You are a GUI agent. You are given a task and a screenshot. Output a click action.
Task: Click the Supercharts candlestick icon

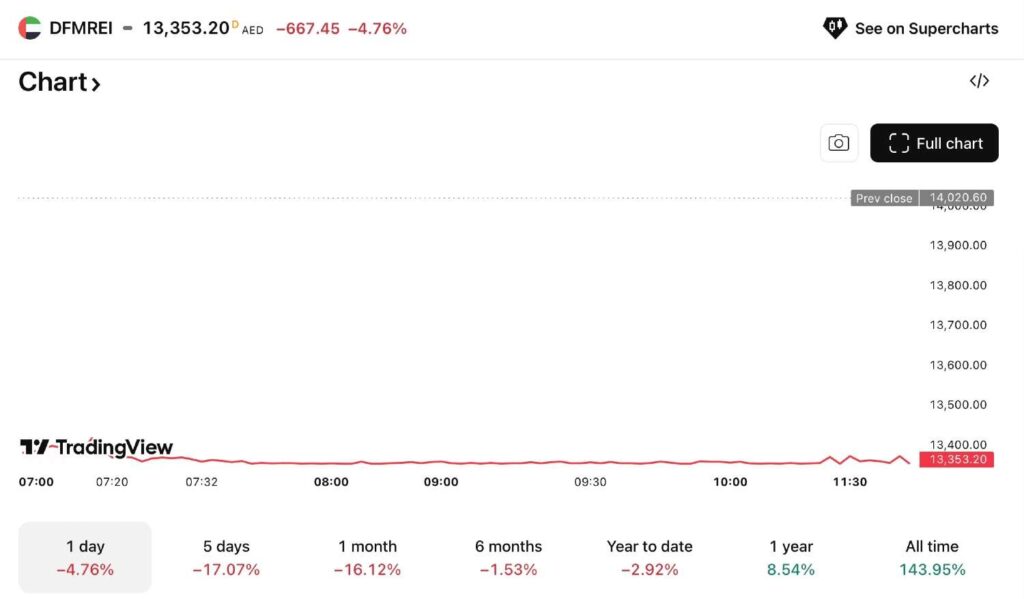tap(834, 28)
